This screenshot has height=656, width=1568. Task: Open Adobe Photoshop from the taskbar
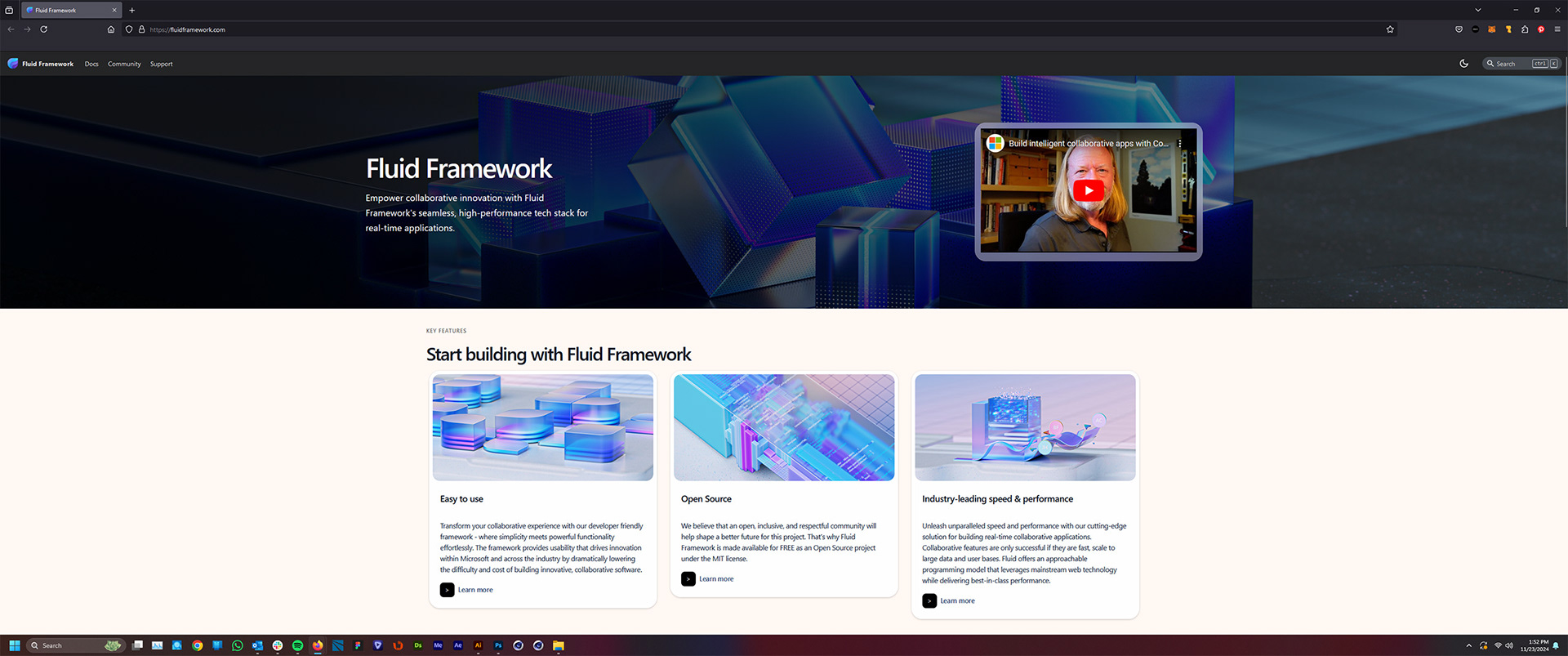[x=498, y=645]
